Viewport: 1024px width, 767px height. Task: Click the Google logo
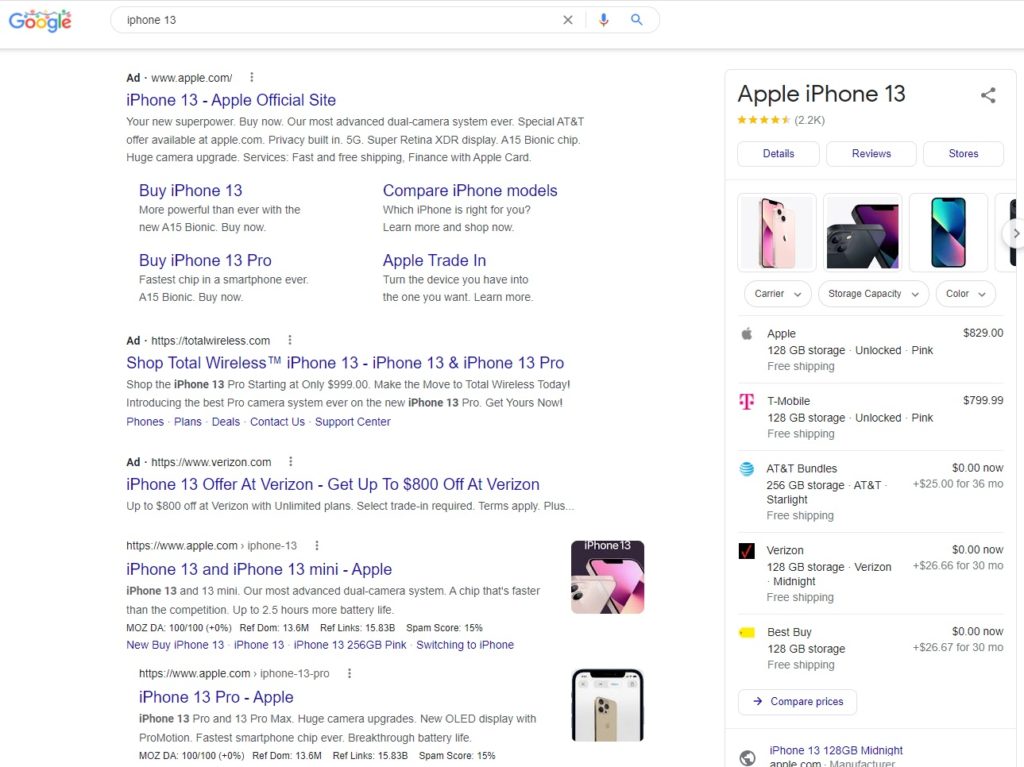40,20
